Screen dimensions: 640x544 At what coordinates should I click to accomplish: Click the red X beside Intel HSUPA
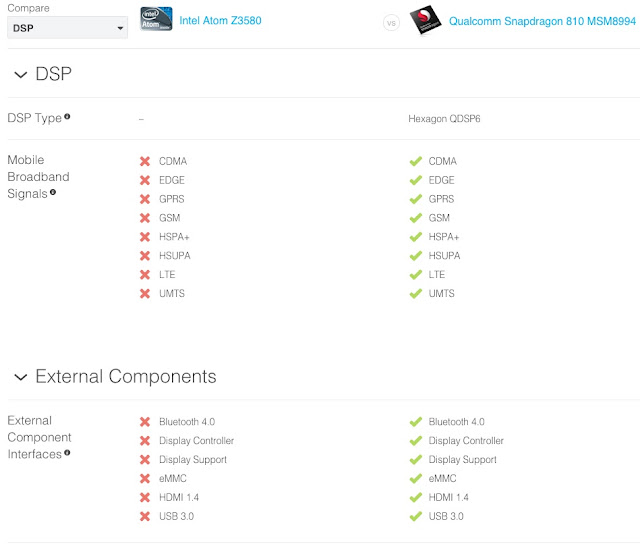click(145, 256)
